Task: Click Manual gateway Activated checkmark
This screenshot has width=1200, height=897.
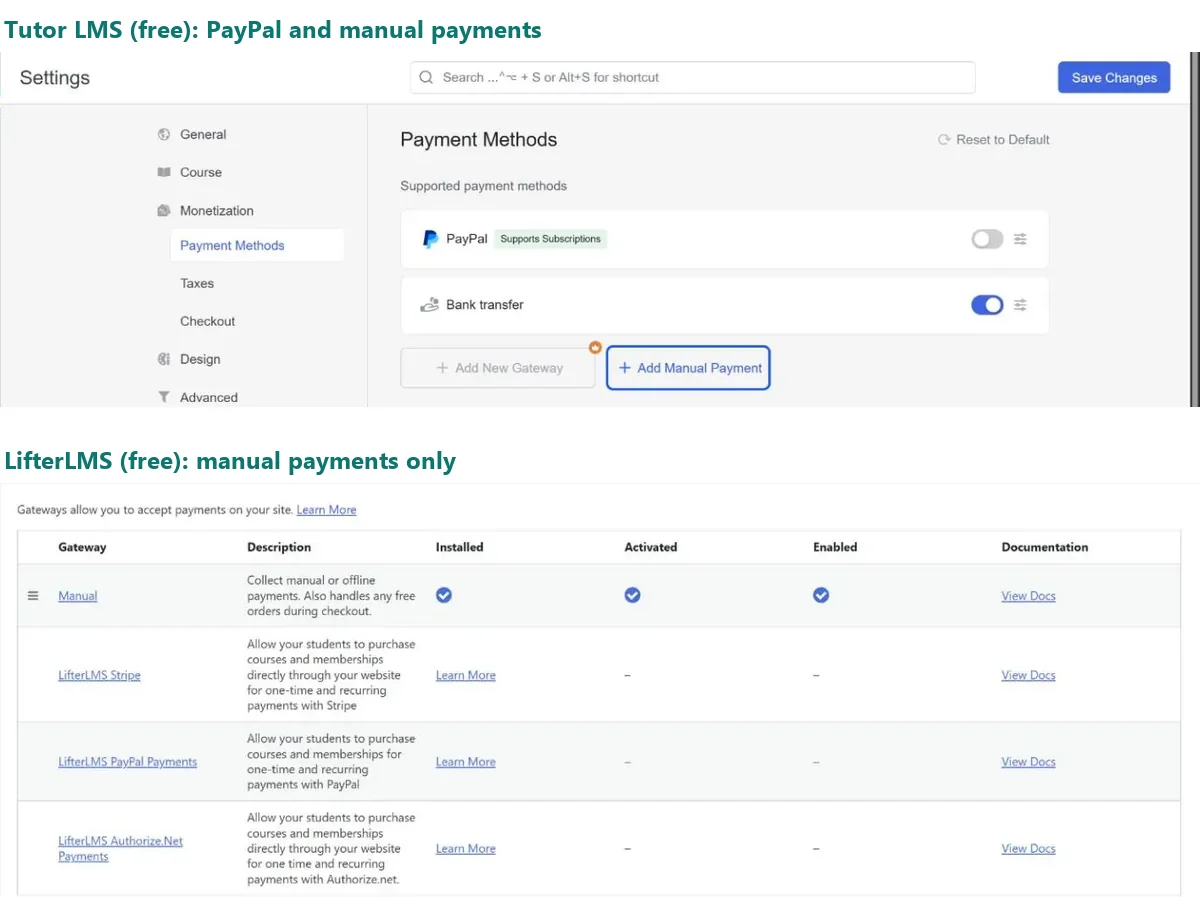Action: click(x=632, y=595)
